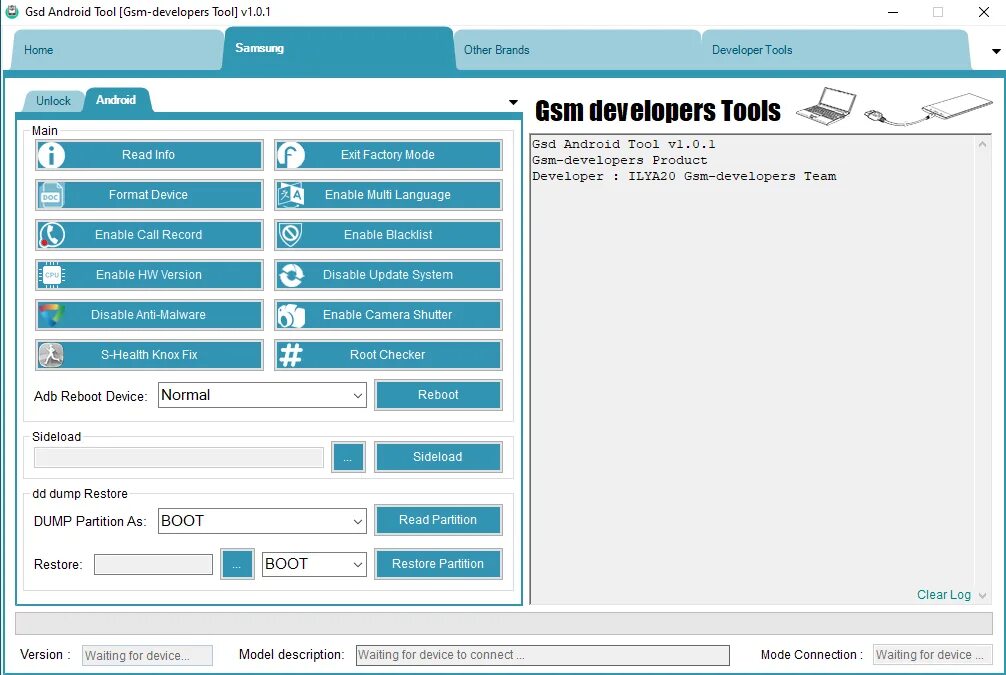Image resolution: width=1006 pixels, height=675 pixels.
Task: Click the Clear Log link
Action: coord(944,595)
